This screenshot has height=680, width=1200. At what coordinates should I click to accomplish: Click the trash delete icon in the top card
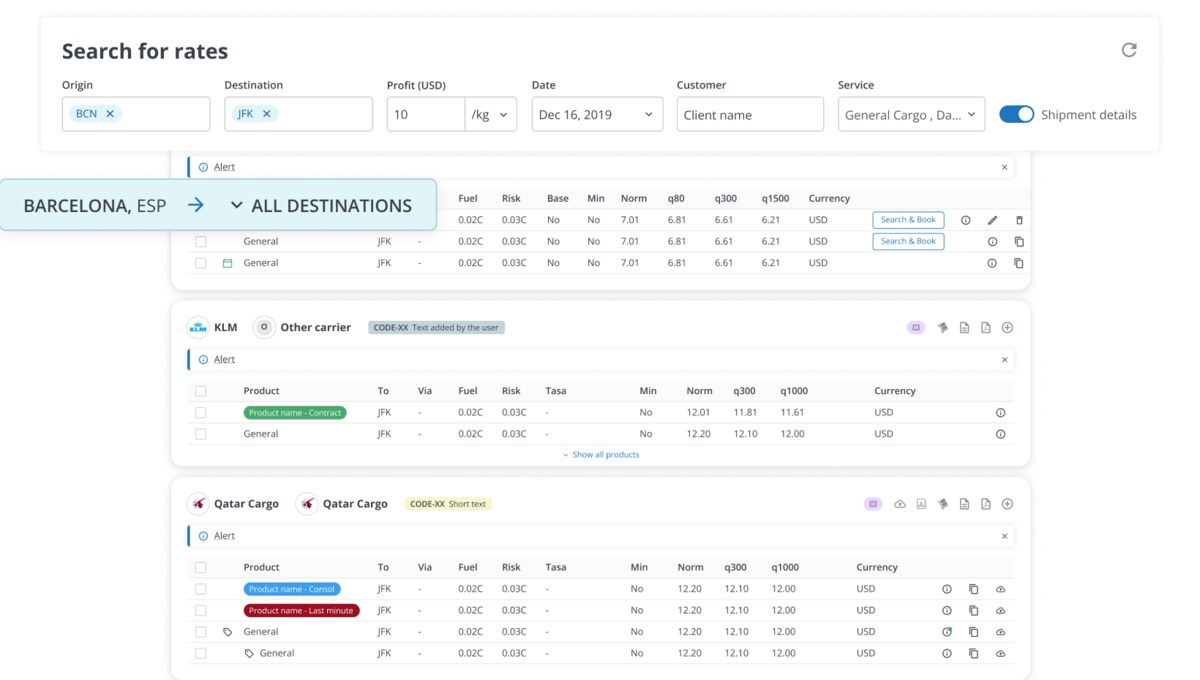point(1019,220)
